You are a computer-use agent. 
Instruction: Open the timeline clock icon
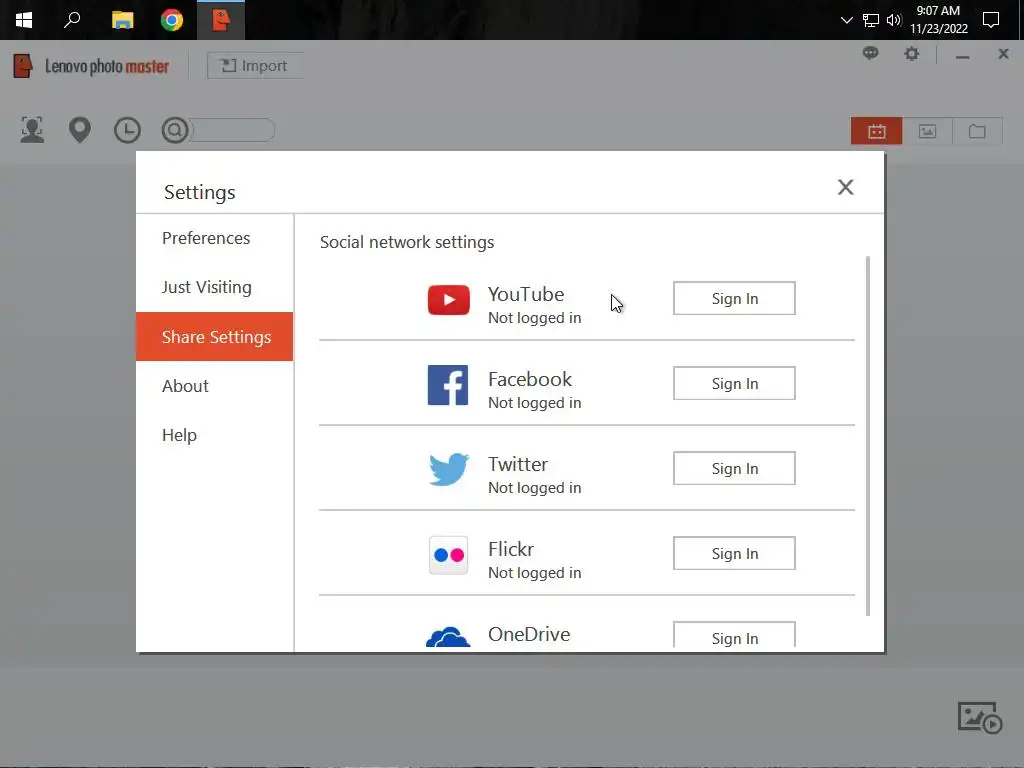tap(127, 130)
